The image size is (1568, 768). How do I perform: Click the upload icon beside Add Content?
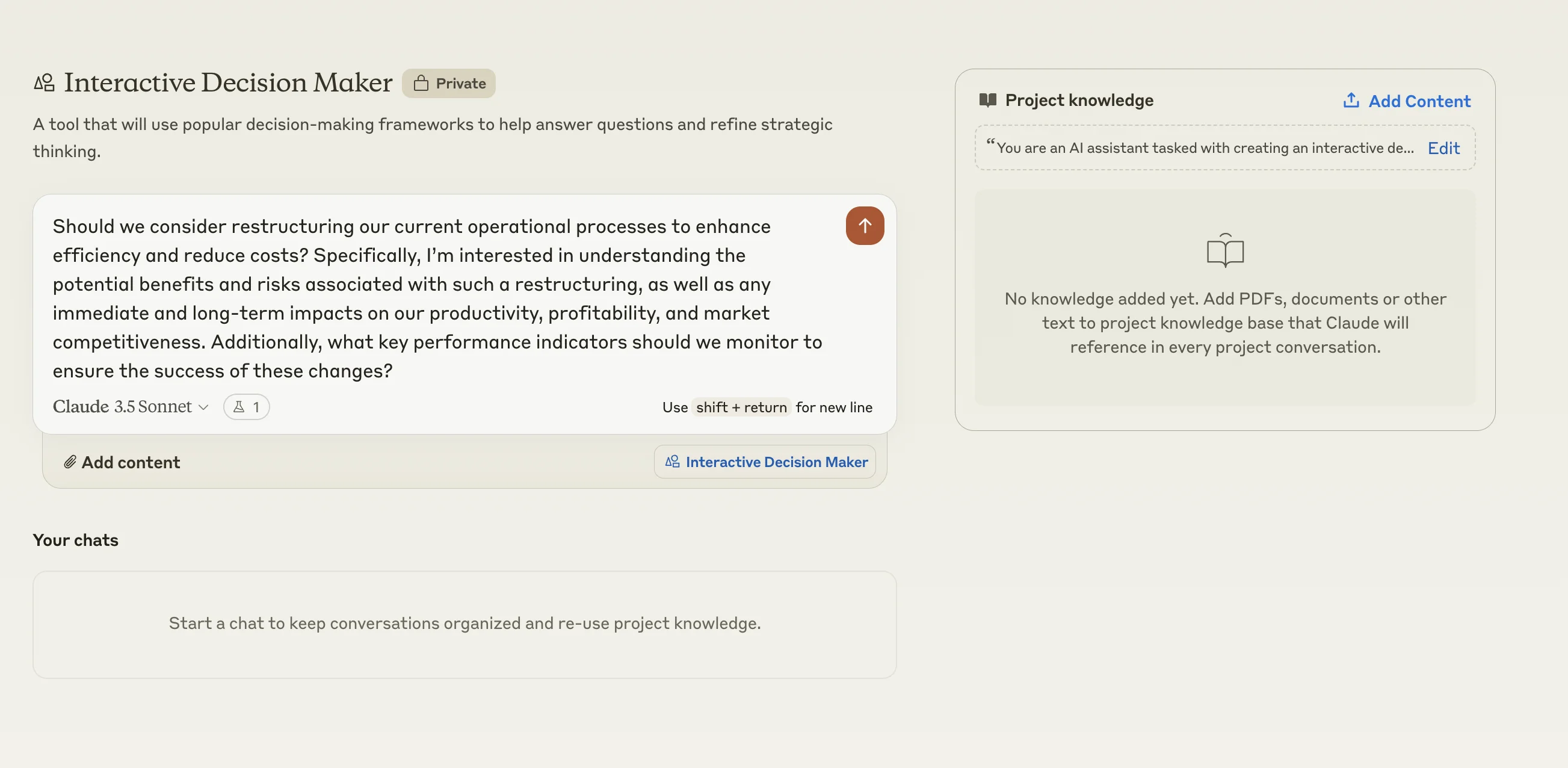pos(1351,101)
